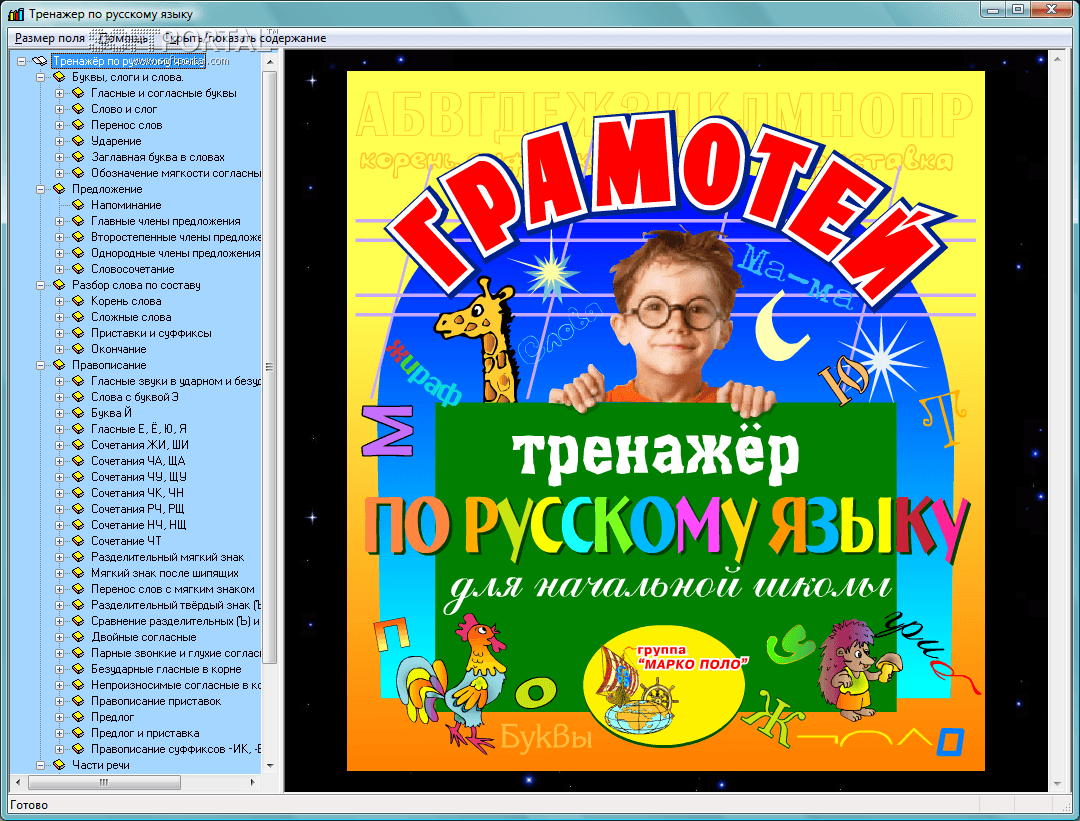Open the Размер поля menu
The height and width of the screenshot is (821, 1080).
[x=50, y=38]
